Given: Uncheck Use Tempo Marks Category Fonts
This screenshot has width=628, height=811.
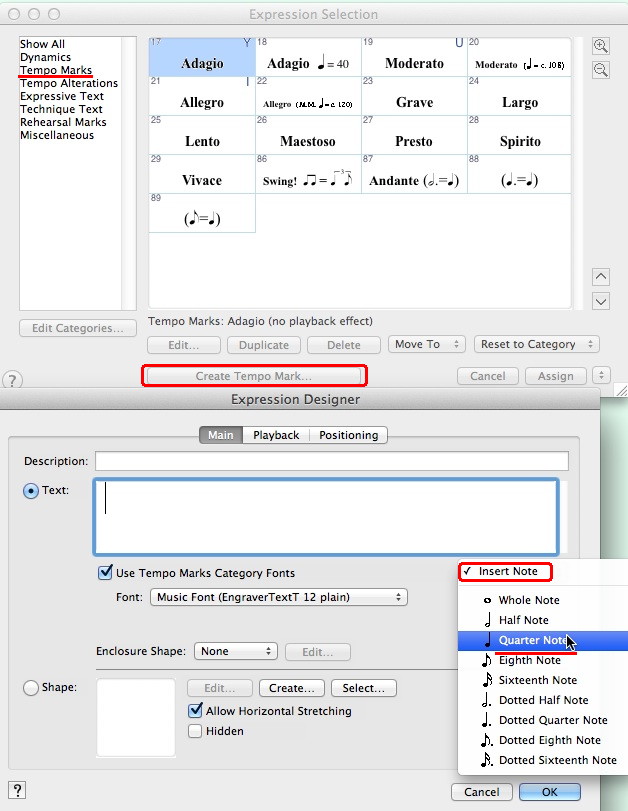Looking at the screenshot, I should [105, 573].
